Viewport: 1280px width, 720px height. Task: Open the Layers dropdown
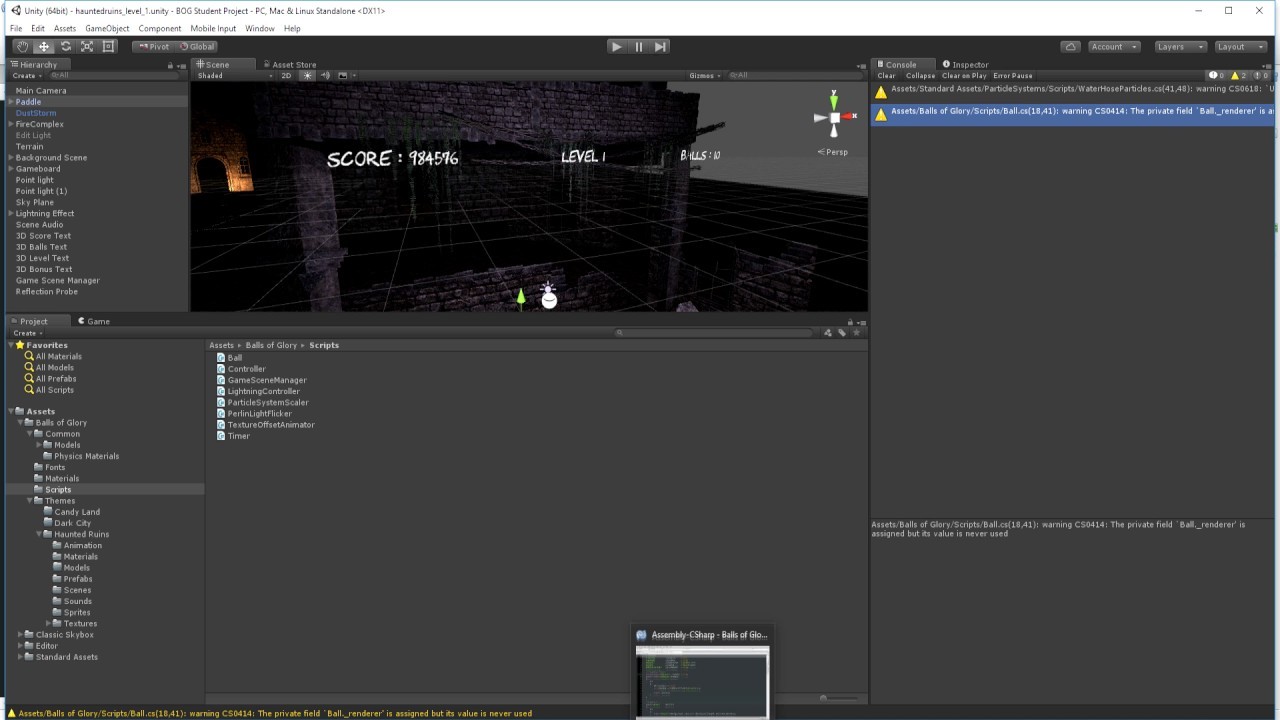pos(1178,46)
